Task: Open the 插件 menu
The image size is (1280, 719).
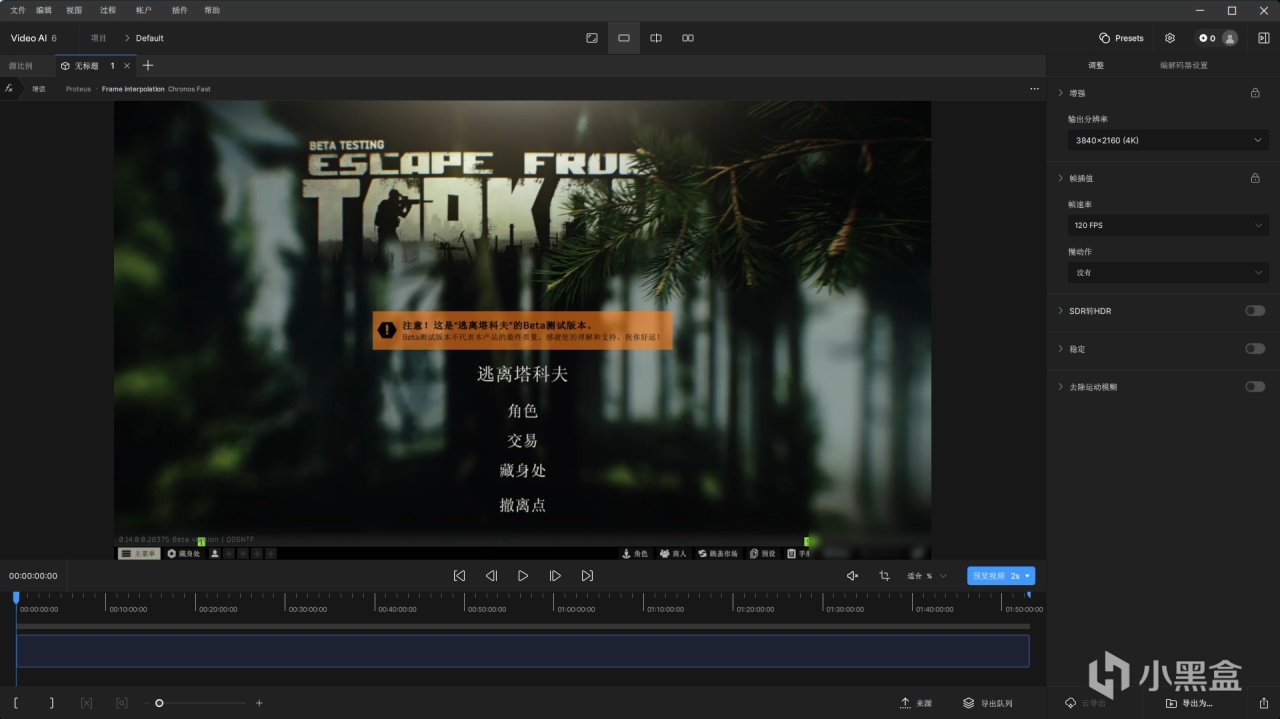Action: (x=180, y=10)
